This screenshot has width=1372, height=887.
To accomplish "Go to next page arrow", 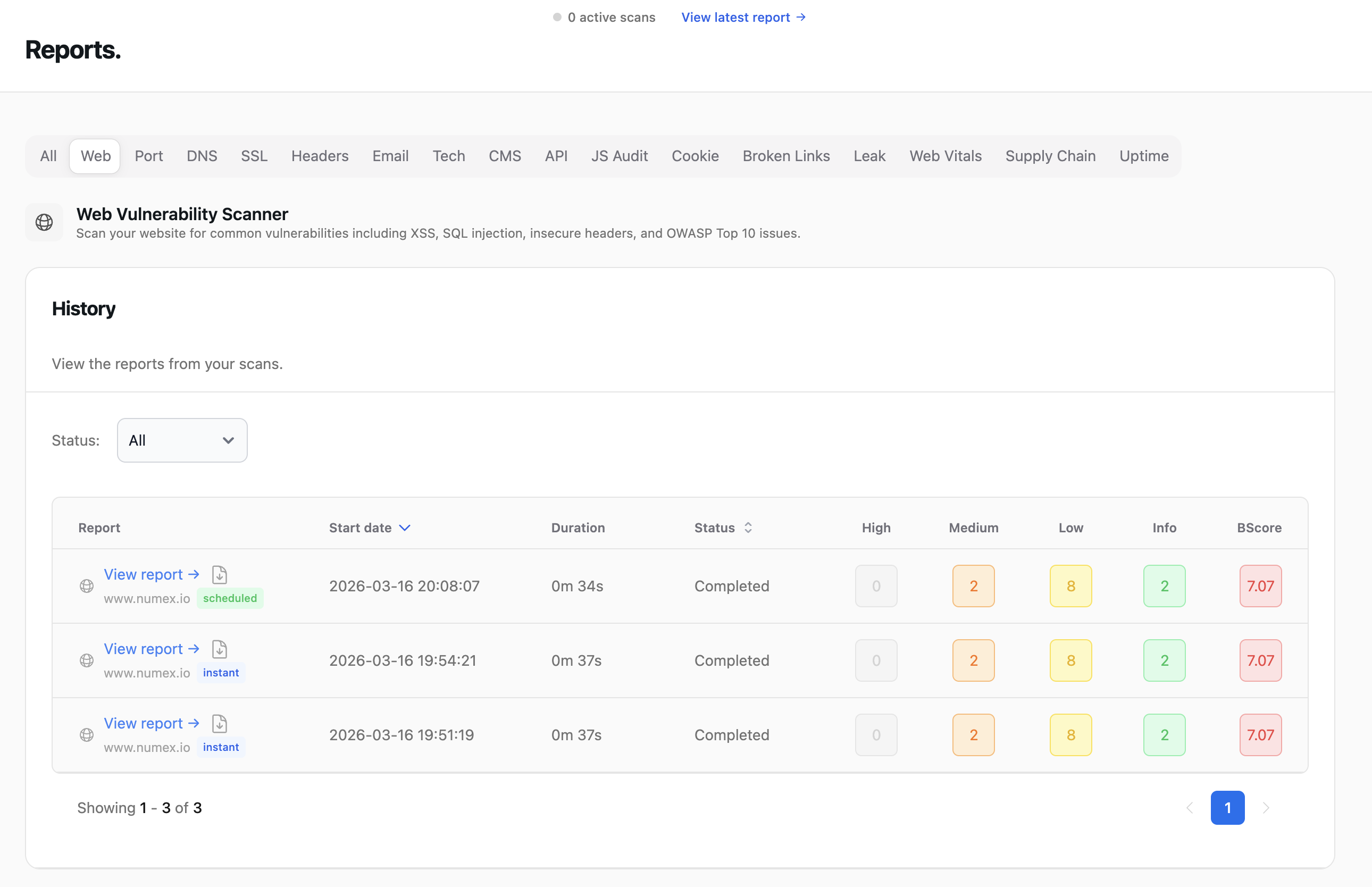I will pos(1266,808).
